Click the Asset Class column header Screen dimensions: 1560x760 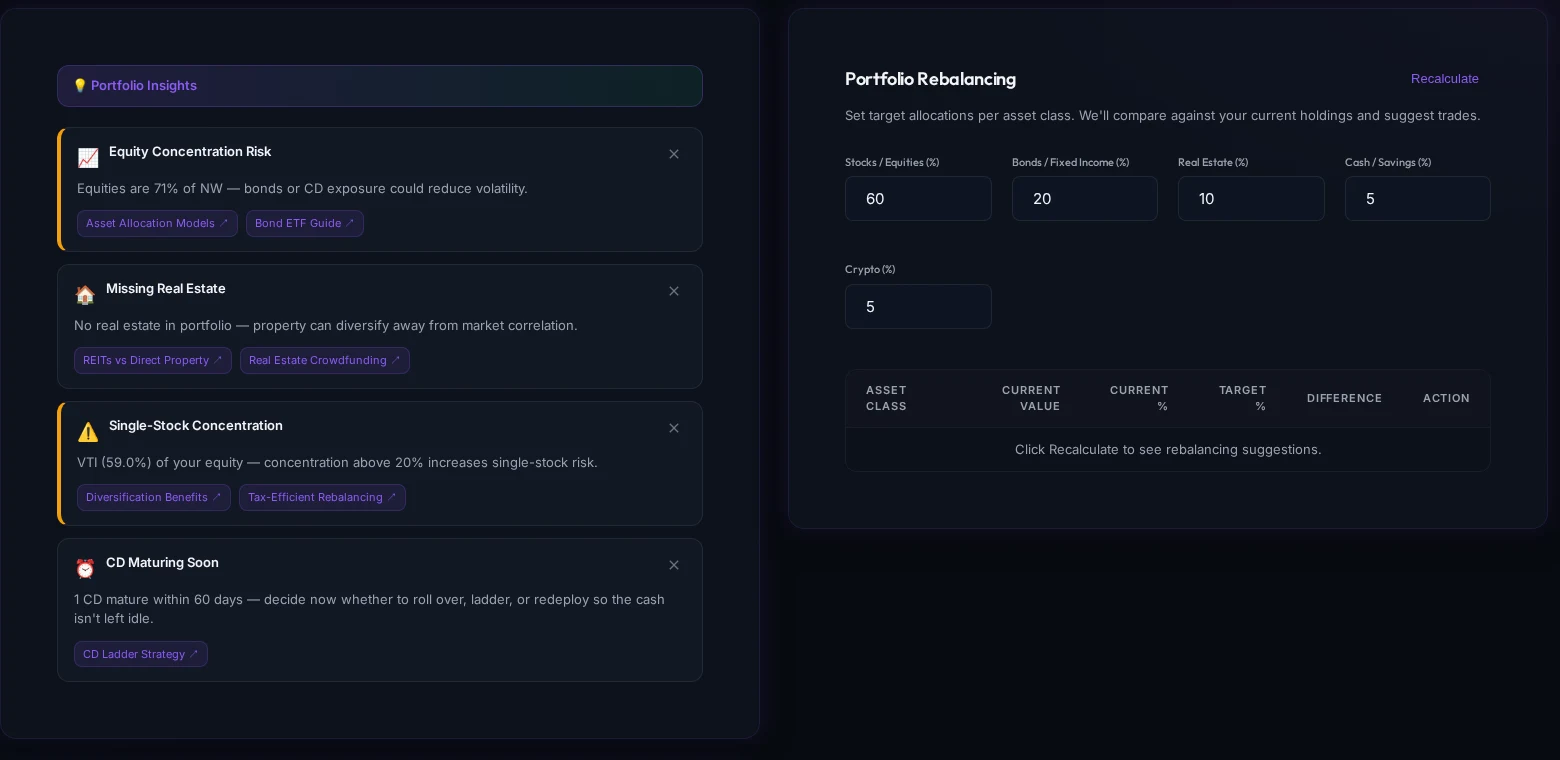tap(886, 398)
